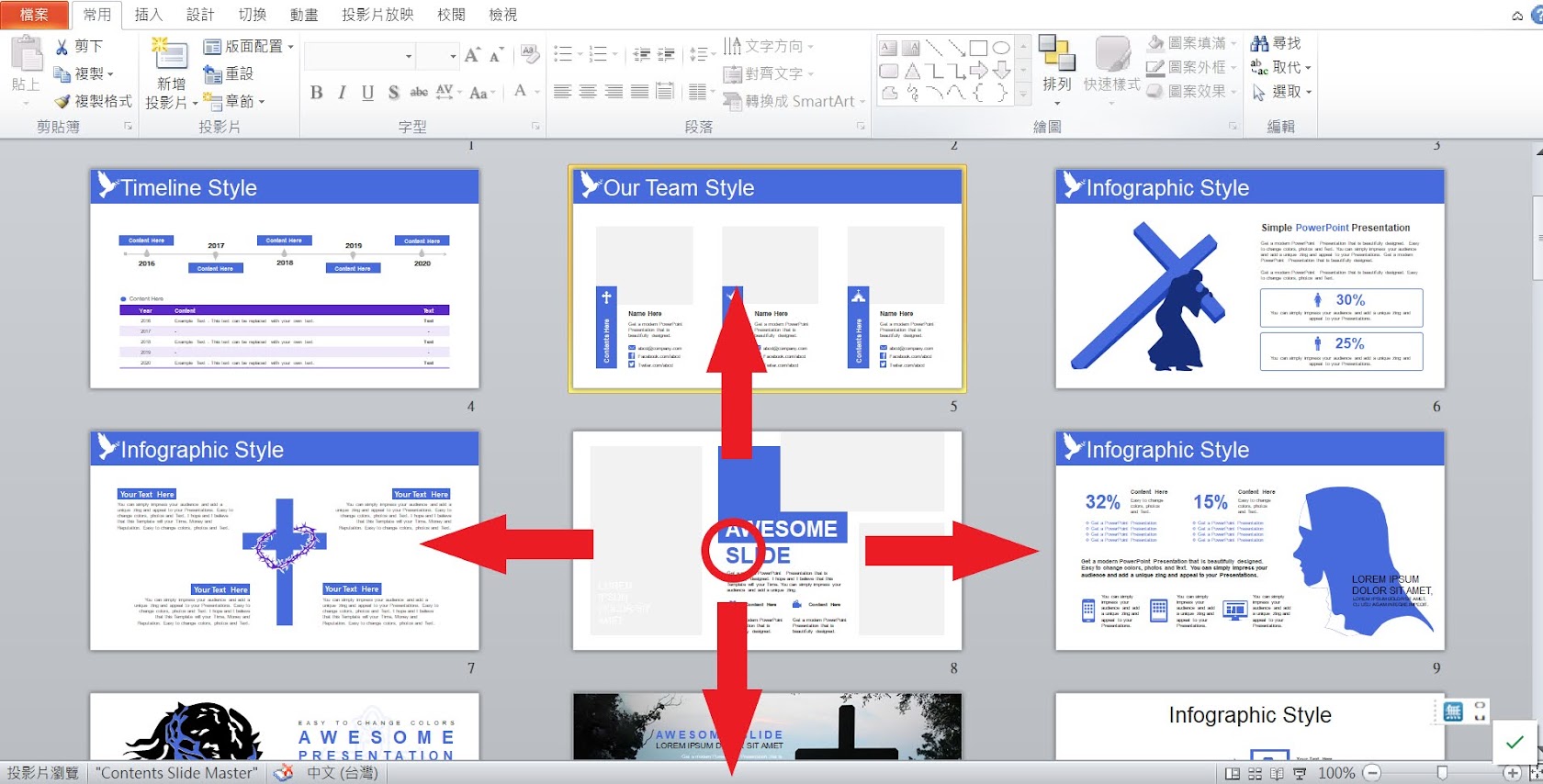
Task: Click the 100% zoom level text
Action: tap(1336, 774)
